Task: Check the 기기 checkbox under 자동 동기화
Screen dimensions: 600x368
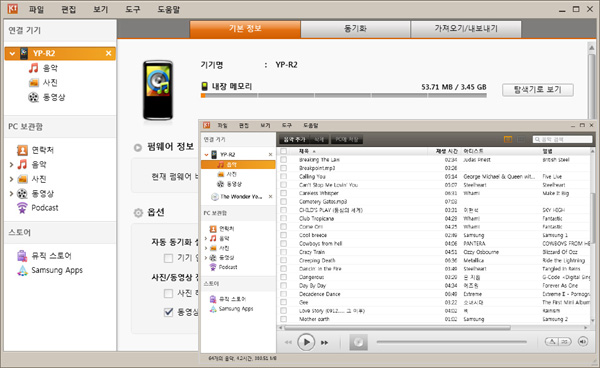Action: 168,258
